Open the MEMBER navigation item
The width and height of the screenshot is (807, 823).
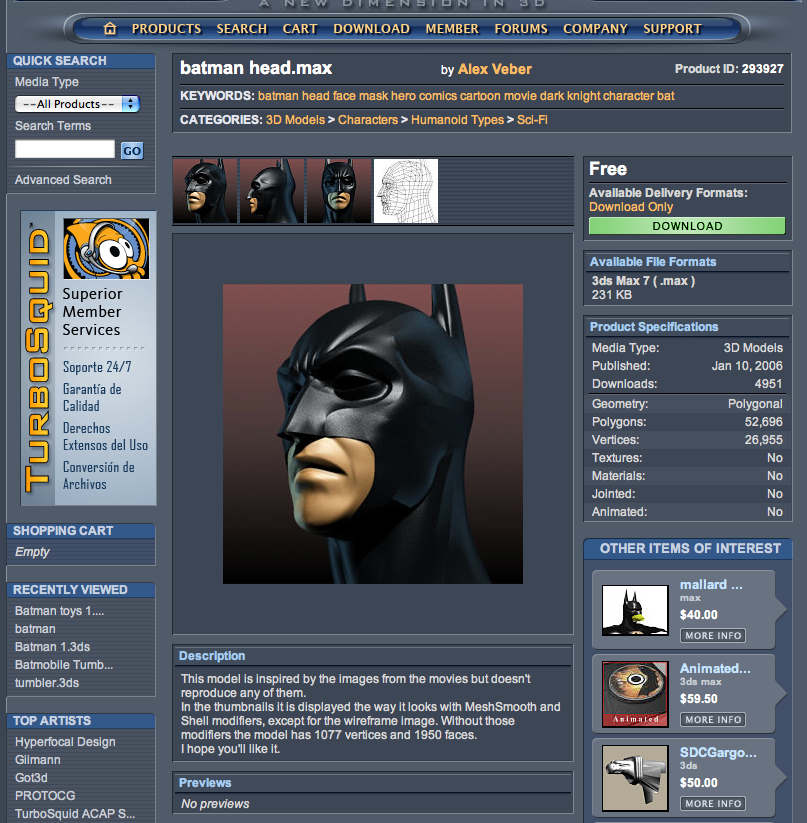pos(452,29)
